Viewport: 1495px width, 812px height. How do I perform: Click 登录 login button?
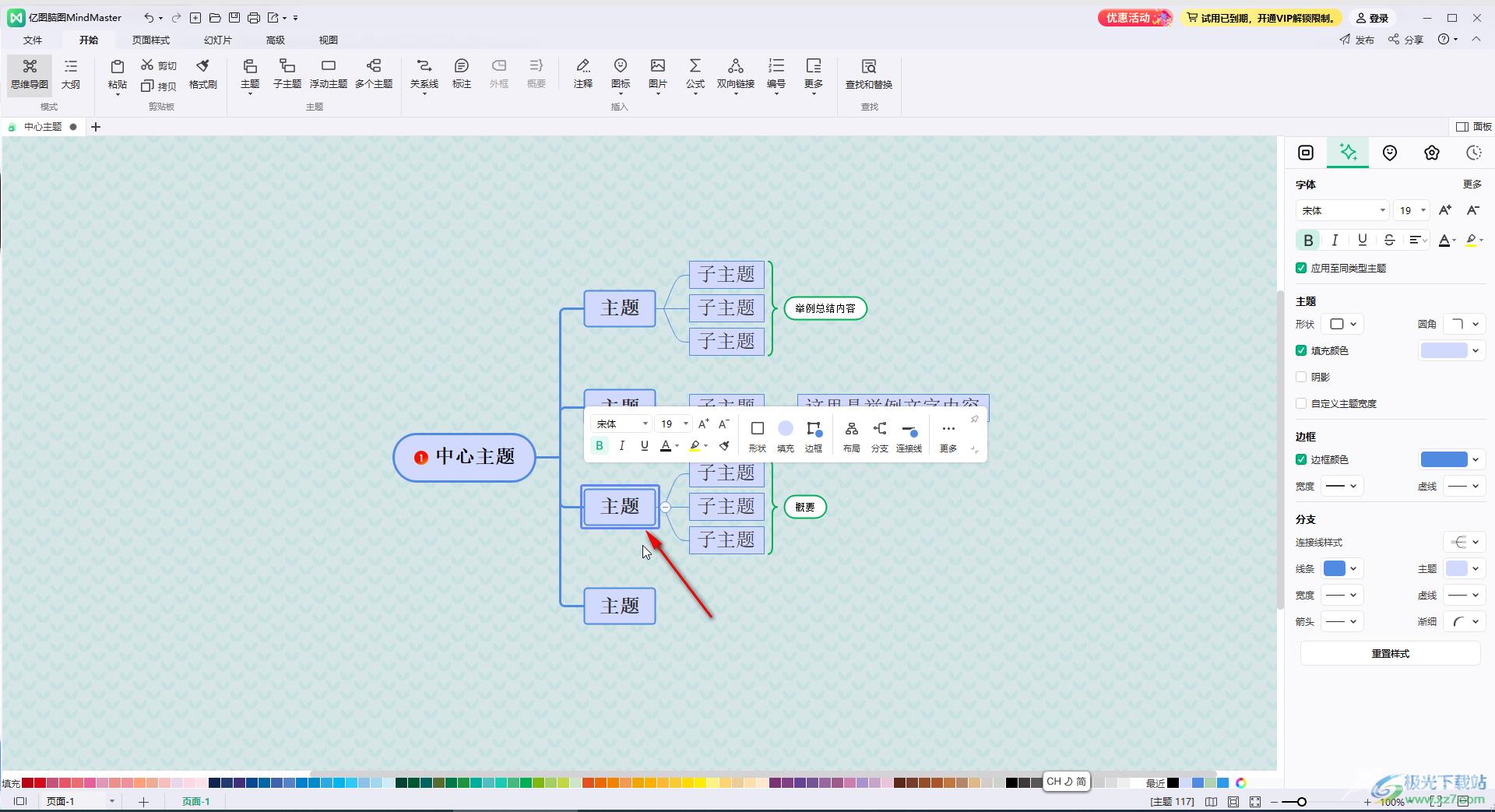pyautogui.click(x=1372, y=17)
